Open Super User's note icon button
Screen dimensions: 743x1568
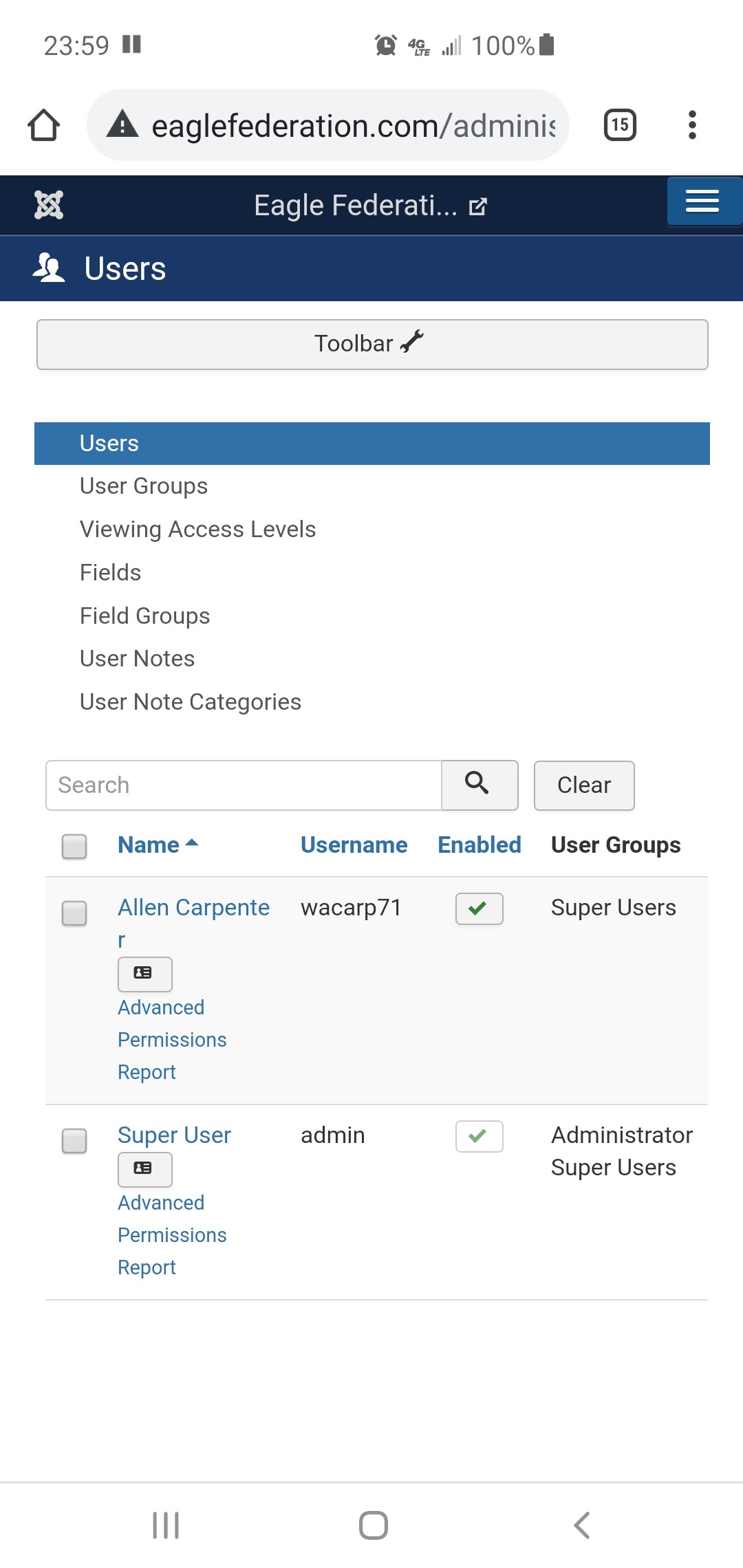pos(144,1168)
